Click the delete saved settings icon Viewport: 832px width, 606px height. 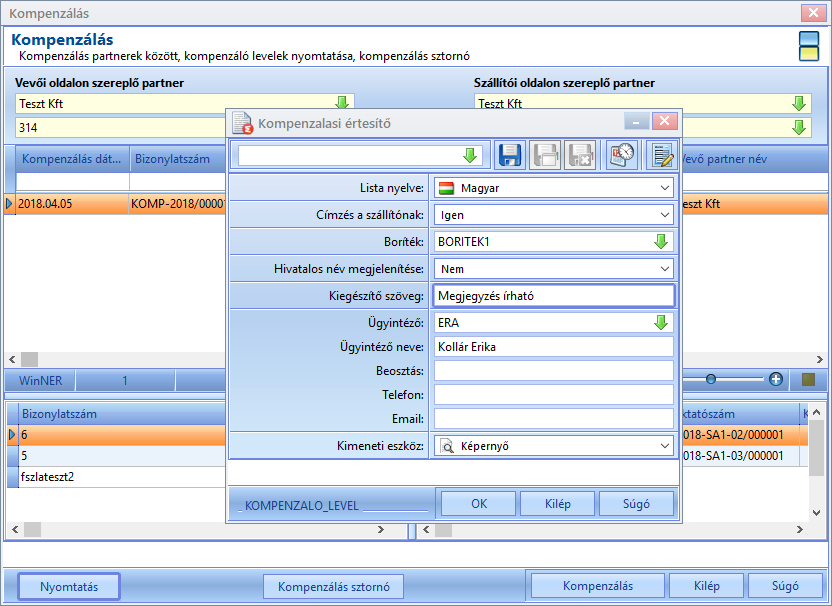coord(580,155)
